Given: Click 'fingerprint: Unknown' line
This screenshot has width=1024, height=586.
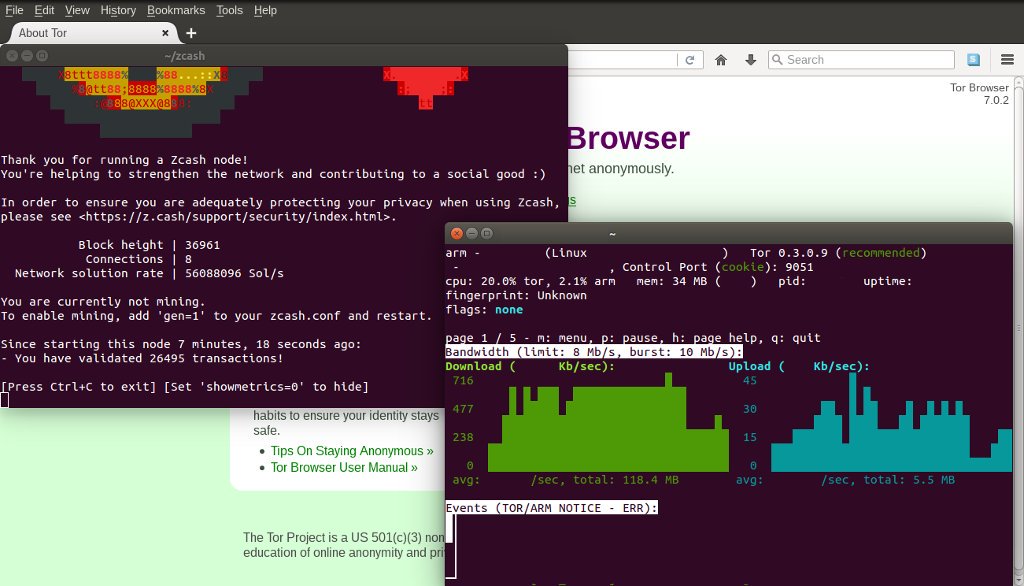Looking at the screenshot, I should pyautogui.click(x=516, y=295).
